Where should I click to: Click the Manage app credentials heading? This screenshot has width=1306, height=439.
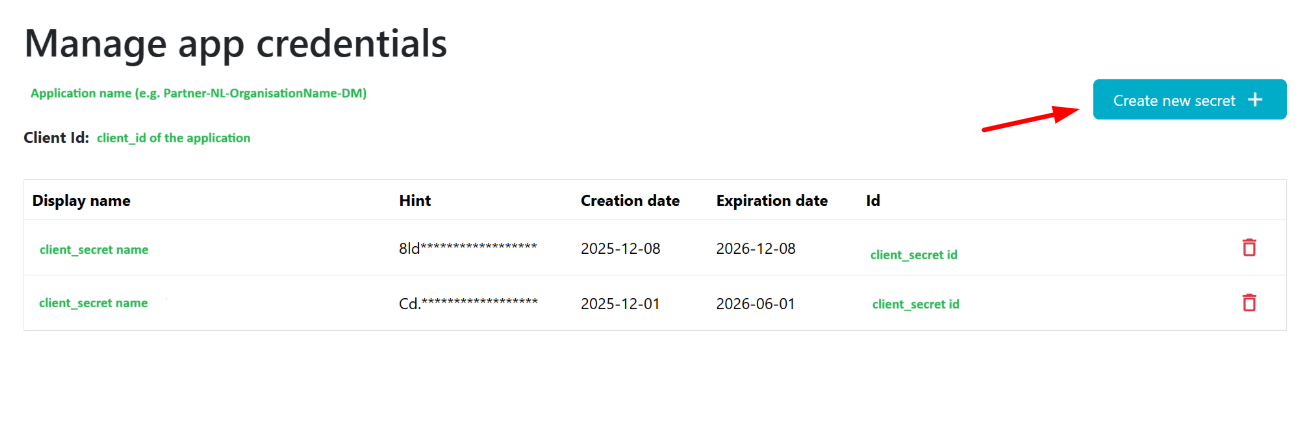[236, 44]
